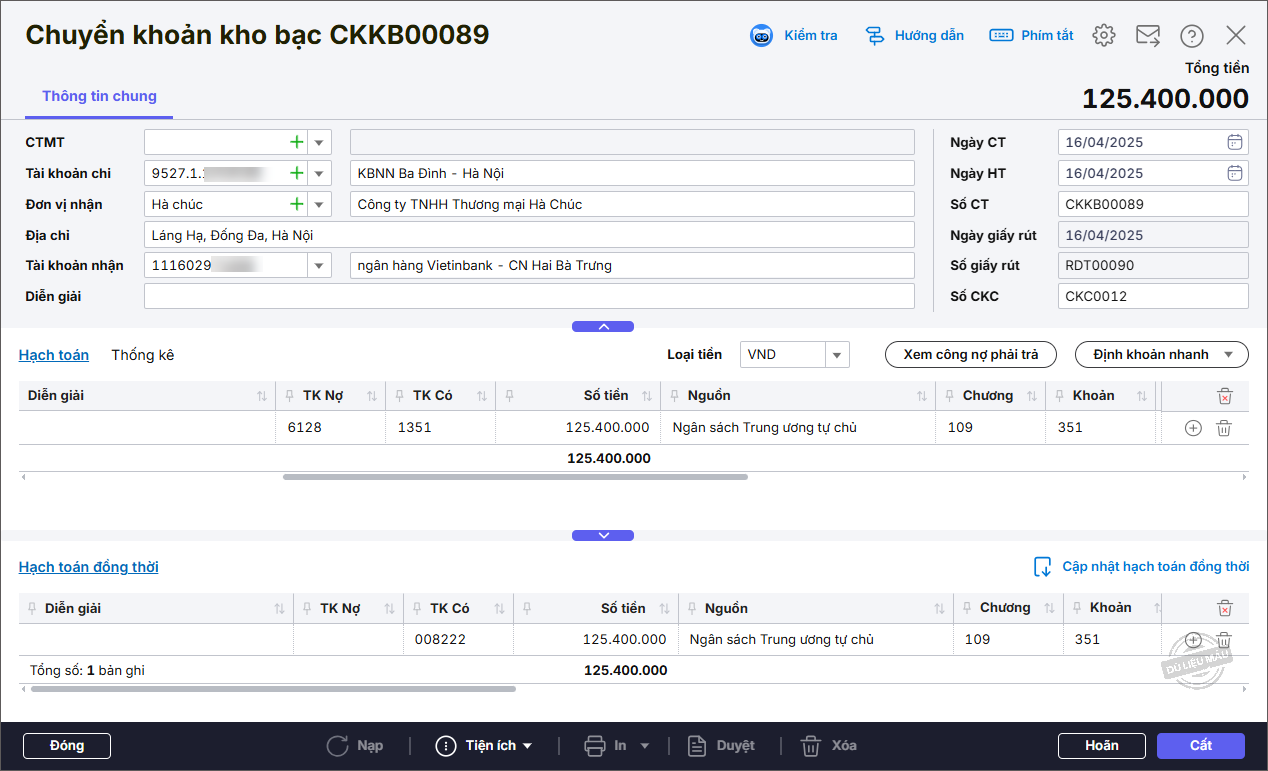Click the Hạch toán grid horizontal scrollbar
Screen dimensions: 1268x771
[x=515, y=477]
